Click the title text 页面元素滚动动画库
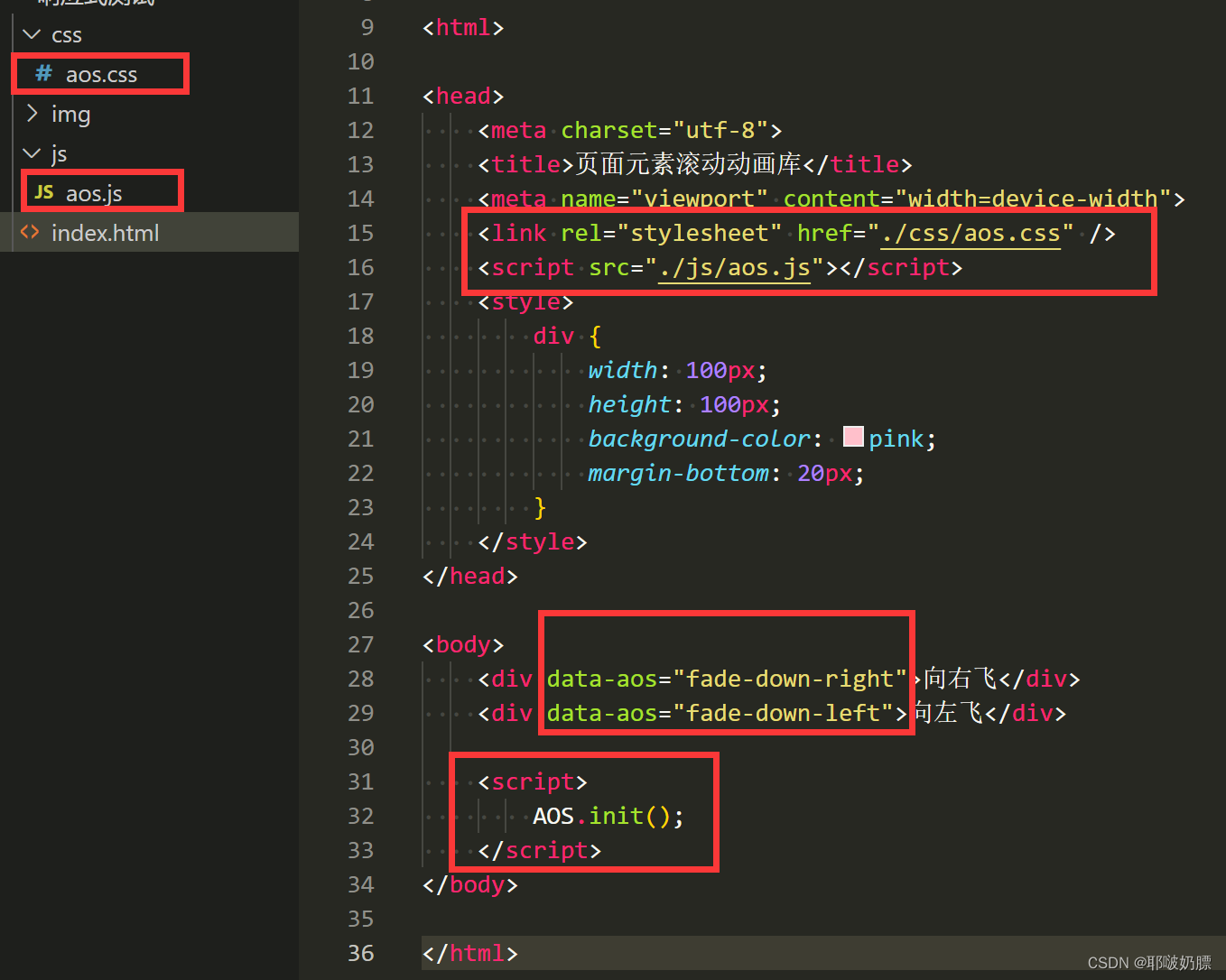This screenshot has width=1226, height=980. coord(686,164)
